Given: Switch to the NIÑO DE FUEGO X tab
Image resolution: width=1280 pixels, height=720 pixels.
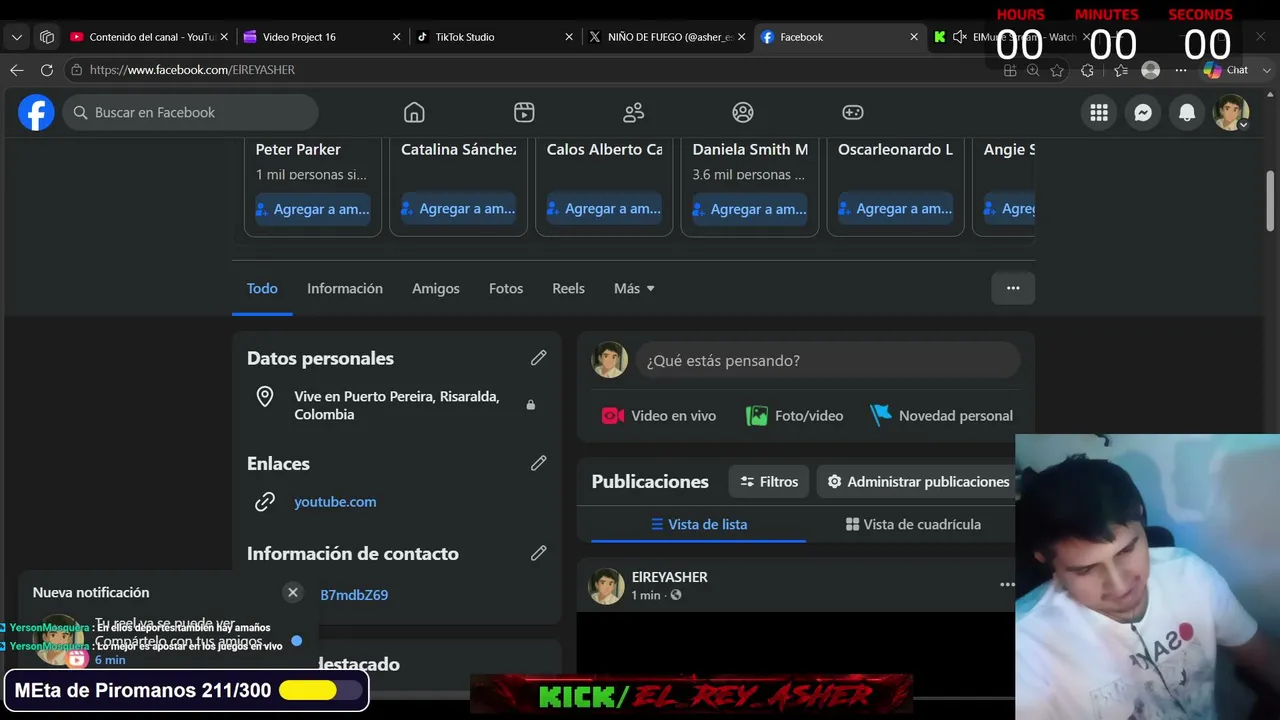Looking at the screenshot, I should [x=666, y=37].
